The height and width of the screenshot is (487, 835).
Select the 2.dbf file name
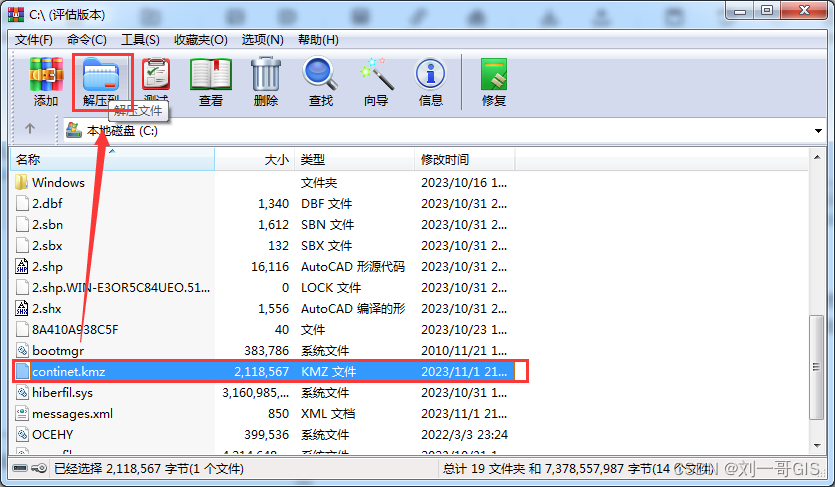tap(47, 203)
